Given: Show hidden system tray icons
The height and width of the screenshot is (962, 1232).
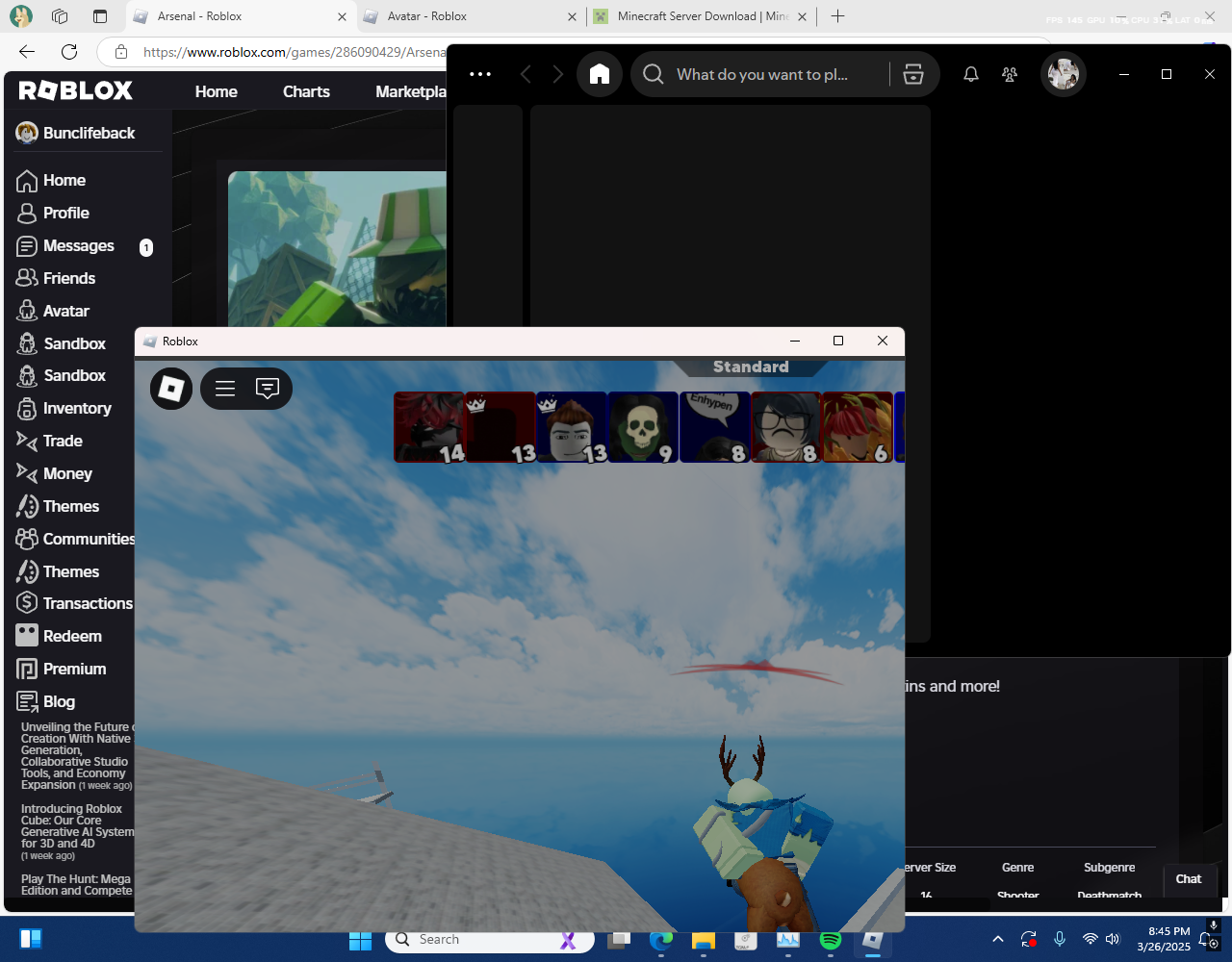Looking at the screenshot, I should (x=998, y=939).
